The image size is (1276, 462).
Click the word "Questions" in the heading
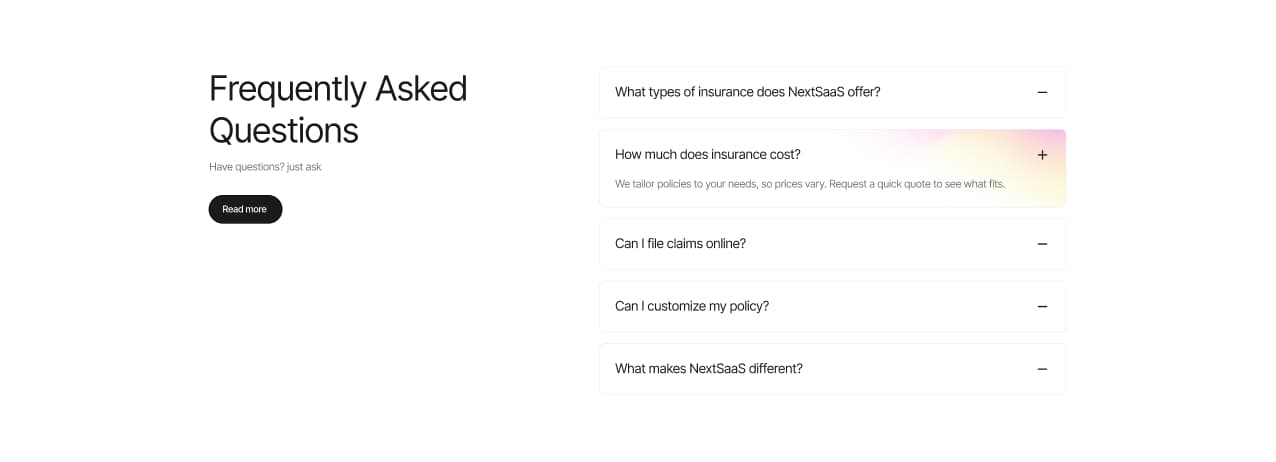coord(283,130)
